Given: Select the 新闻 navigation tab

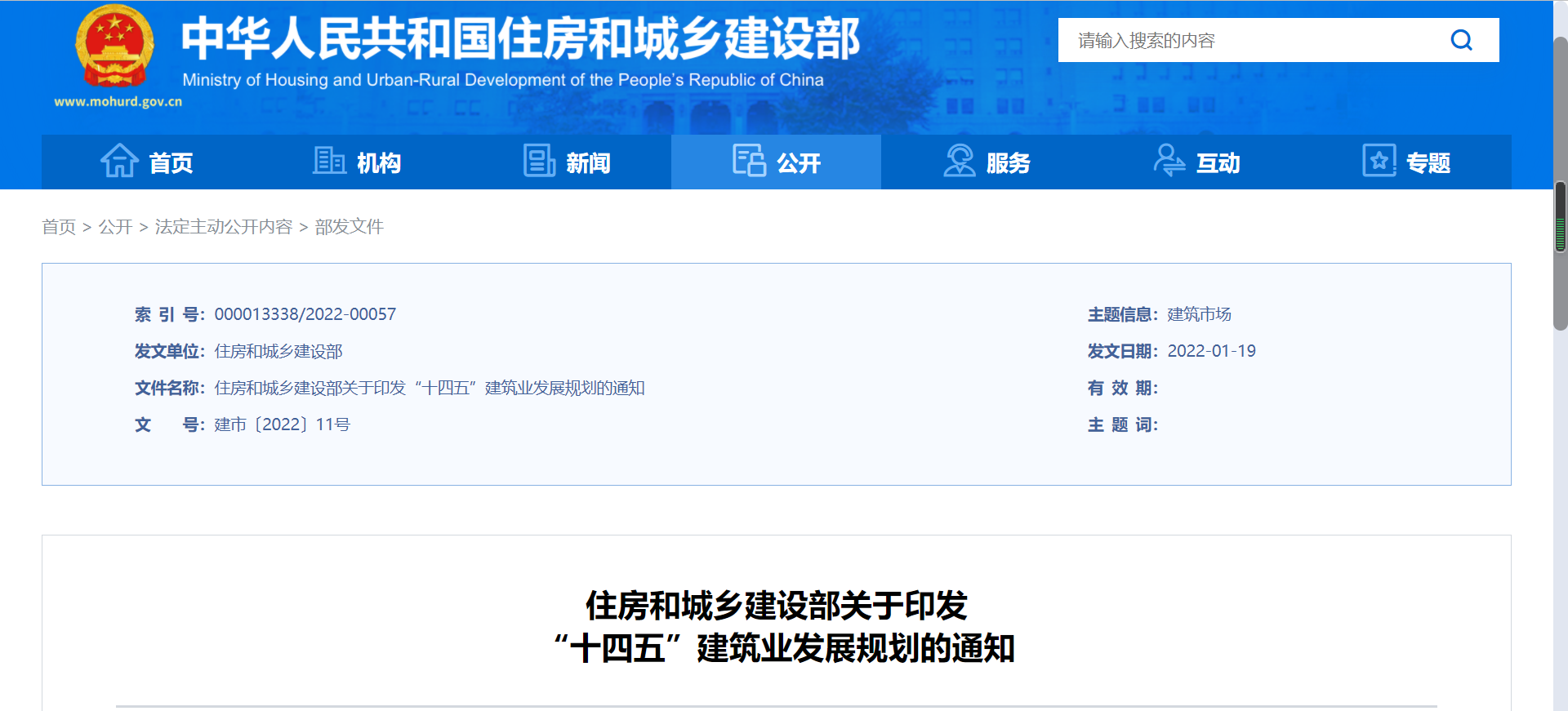Looking at the screenshot, I should (x=588, y=163).
